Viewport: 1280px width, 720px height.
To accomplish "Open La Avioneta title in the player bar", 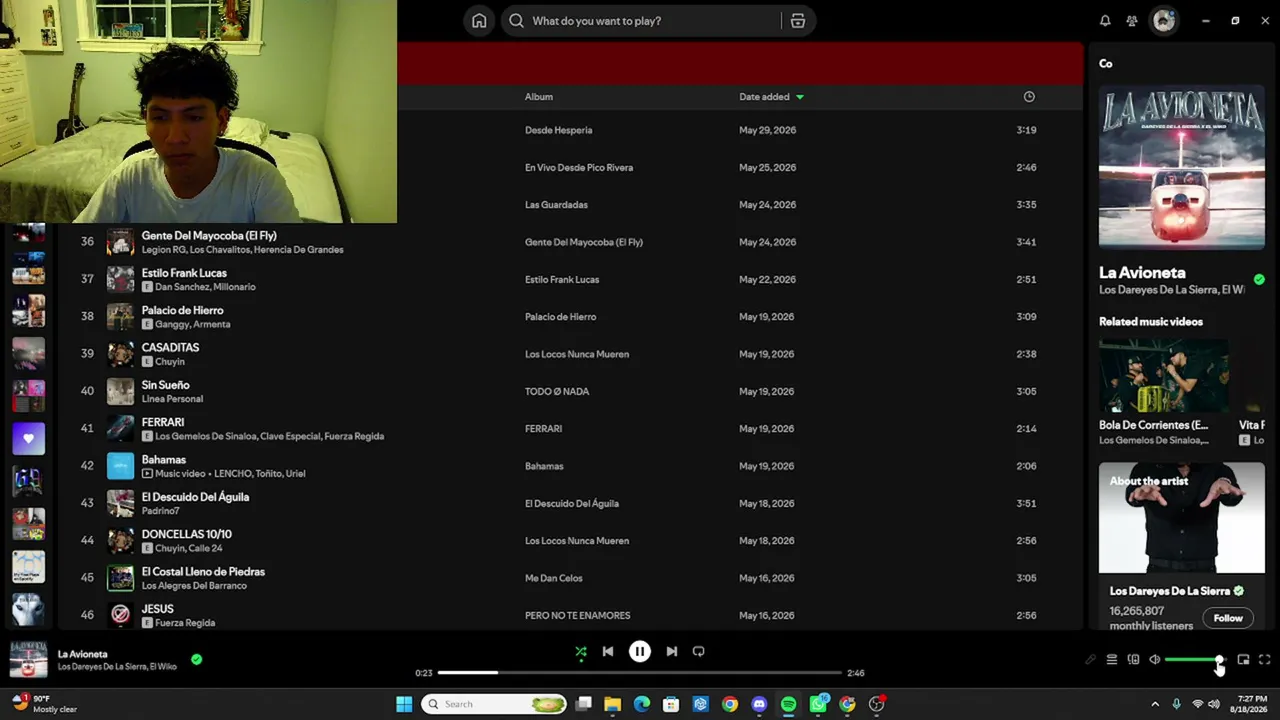I will 82,654.
